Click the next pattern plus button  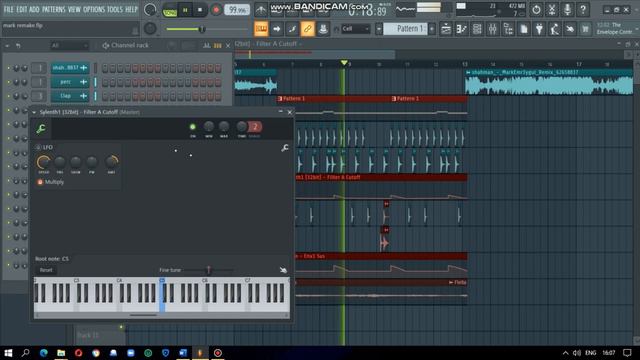pyautogui.click(x=431, y=29)
